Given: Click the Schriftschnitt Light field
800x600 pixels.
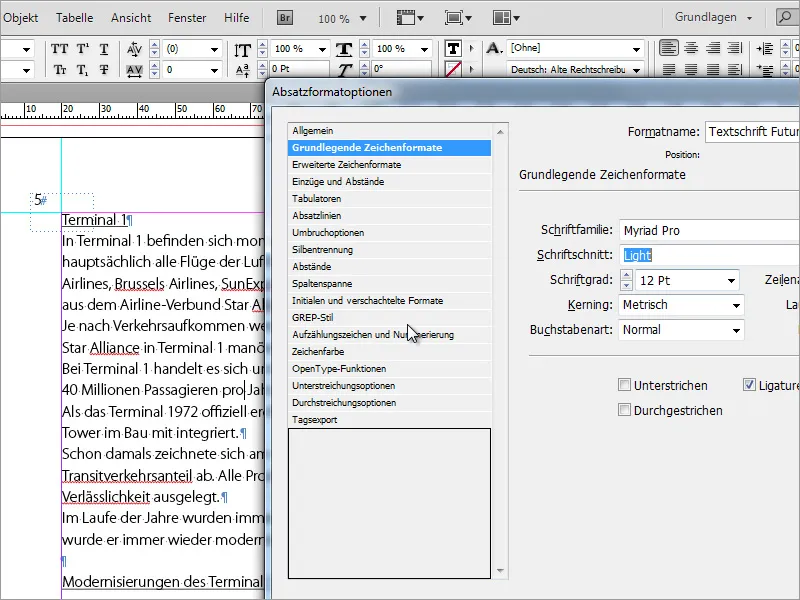Looking at the screenshot, I should click(709, 255).
